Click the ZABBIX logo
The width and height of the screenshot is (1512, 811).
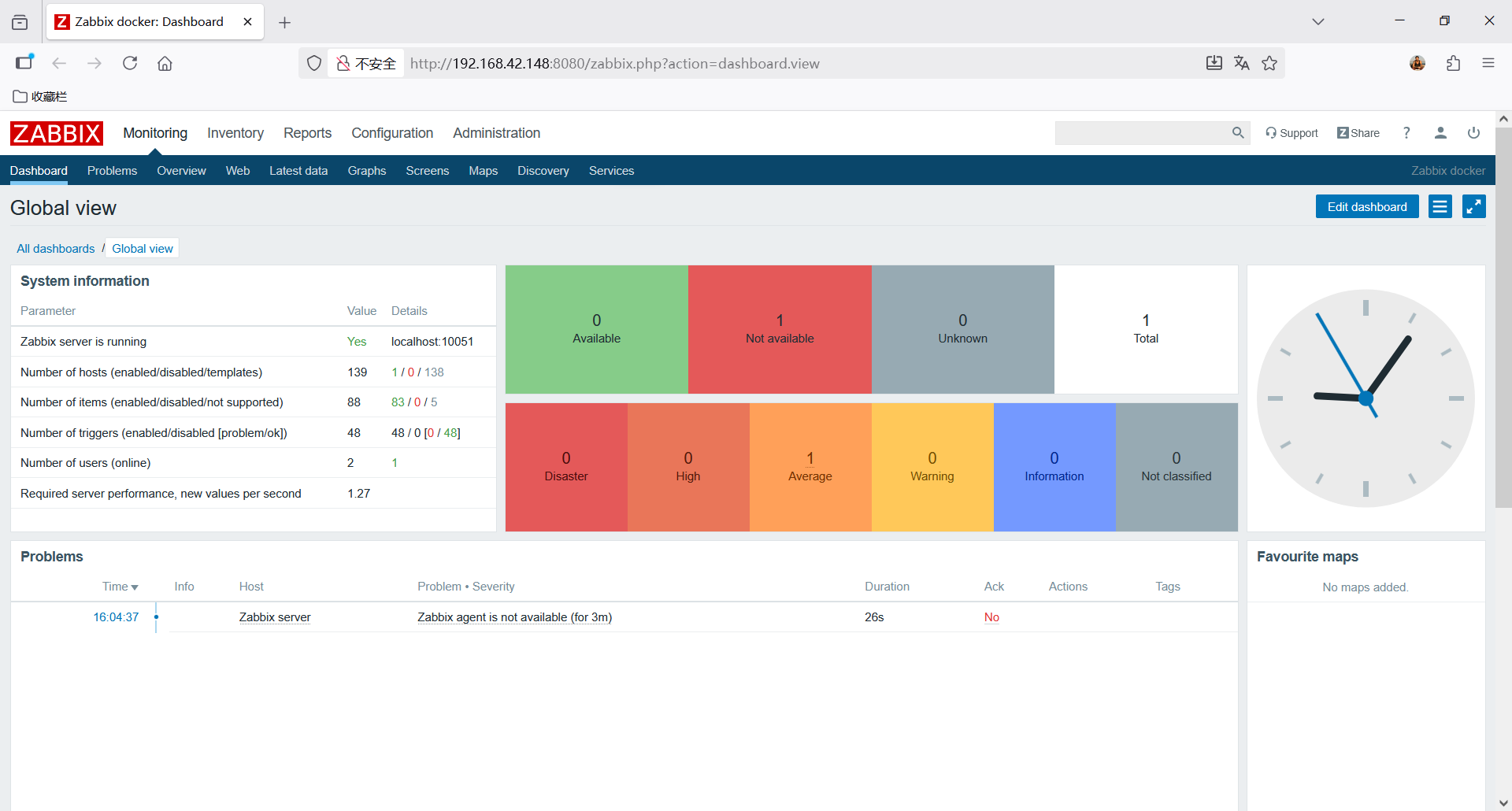point(57,133)
